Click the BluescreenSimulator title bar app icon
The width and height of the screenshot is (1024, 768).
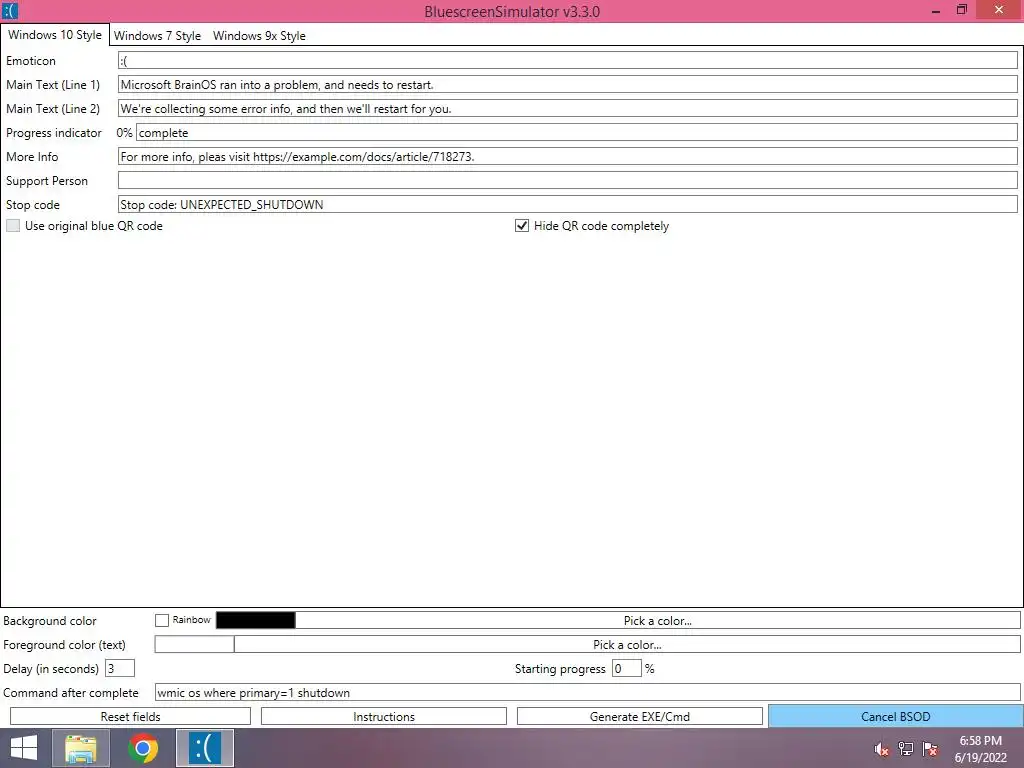point(10,10)
